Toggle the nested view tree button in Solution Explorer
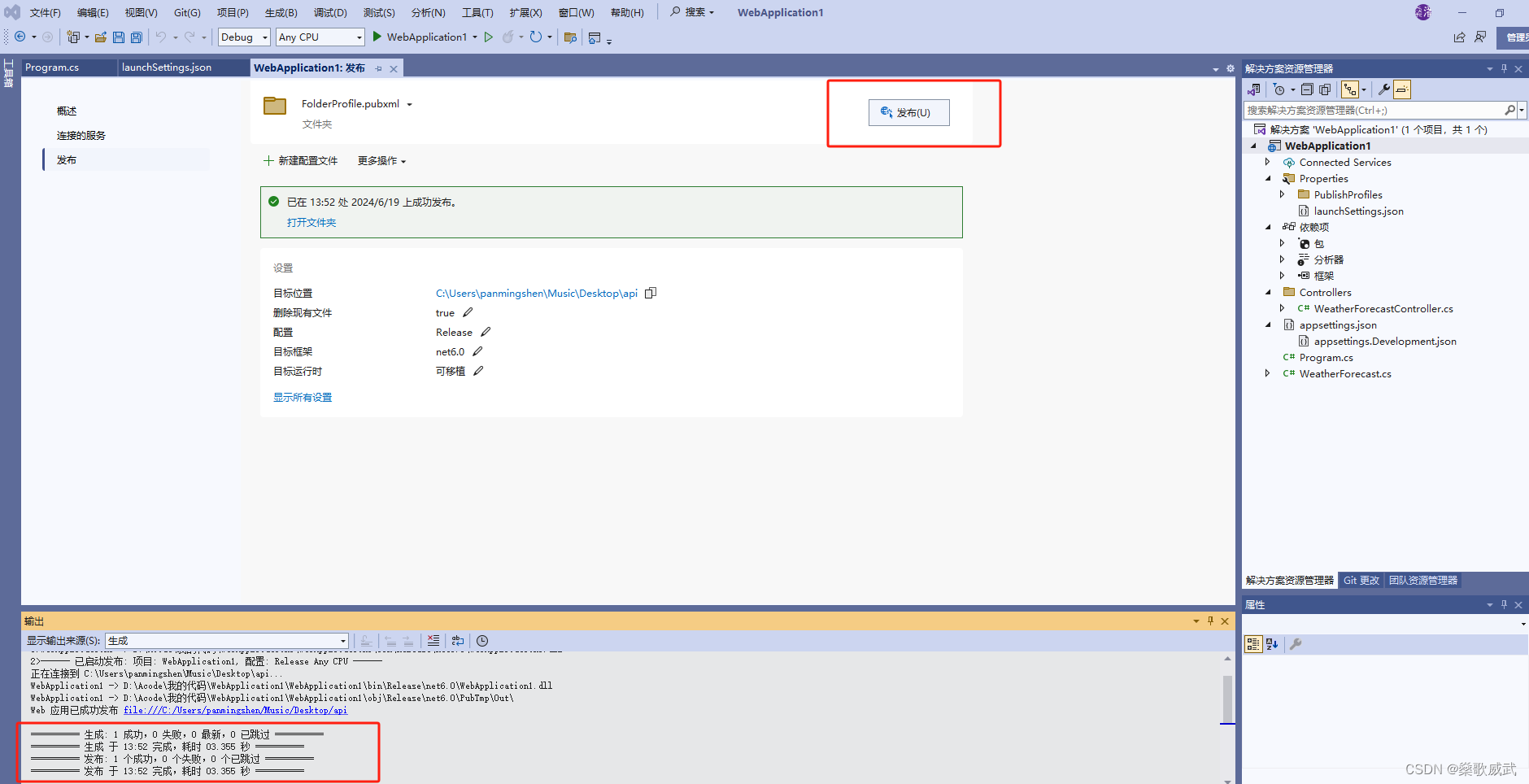Screen dimensions: 1529x784 click(x=1350, y=89)
